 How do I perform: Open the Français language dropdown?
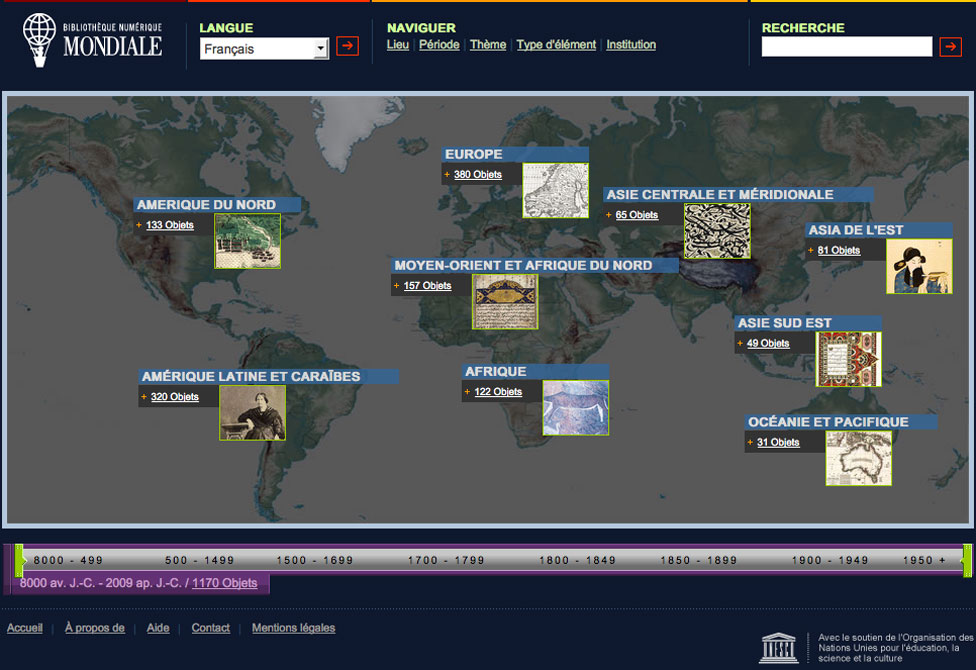pyautogui.click(x=264, y=49)
